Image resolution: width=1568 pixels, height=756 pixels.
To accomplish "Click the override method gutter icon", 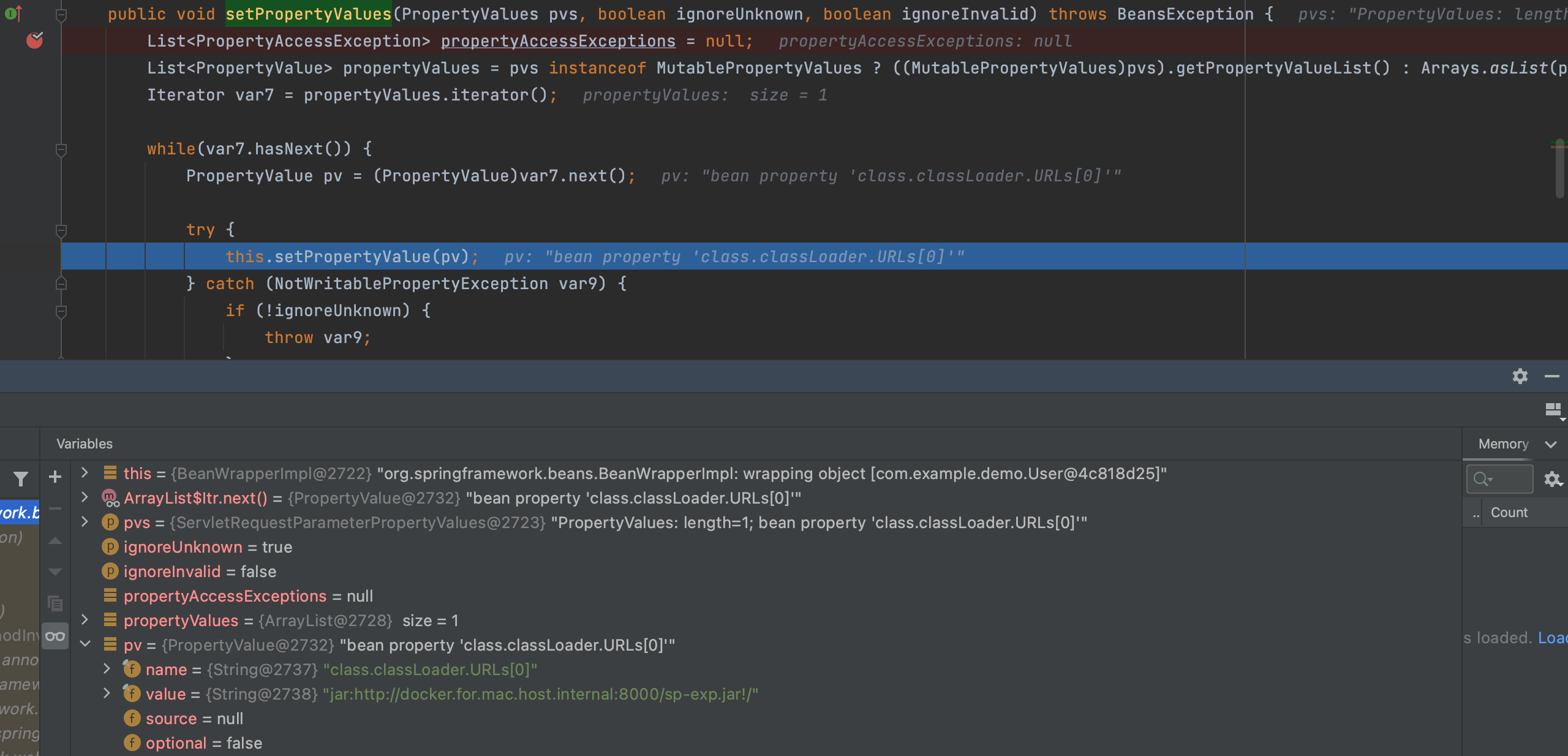I will [13, 13].
